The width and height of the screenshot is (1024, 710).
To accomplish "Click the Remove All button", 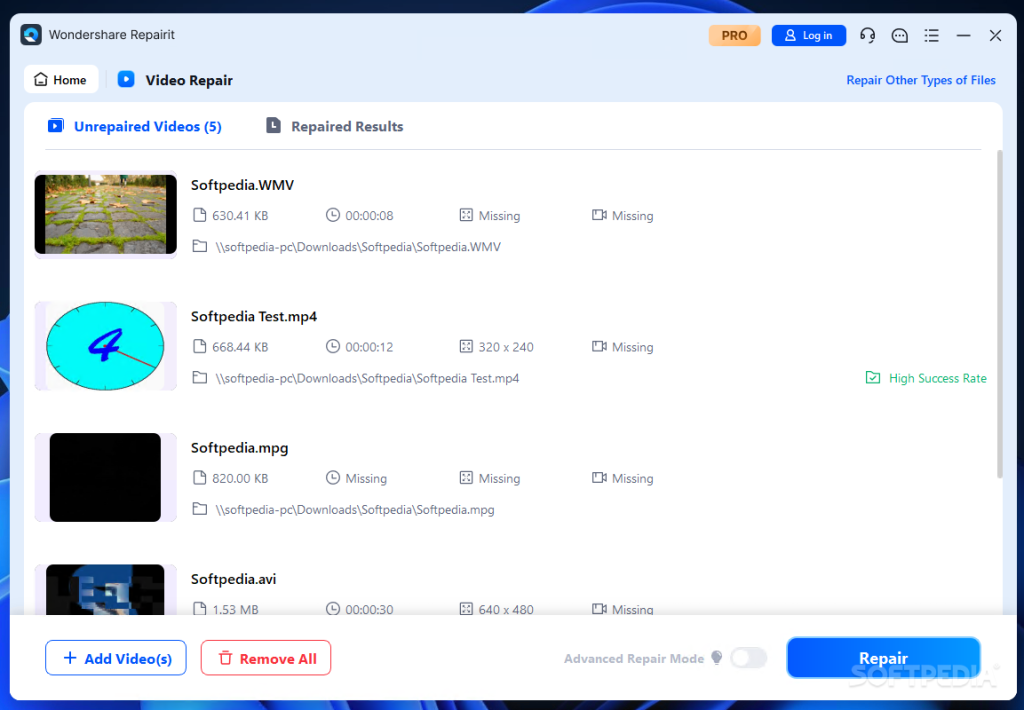I will [266, 658].
